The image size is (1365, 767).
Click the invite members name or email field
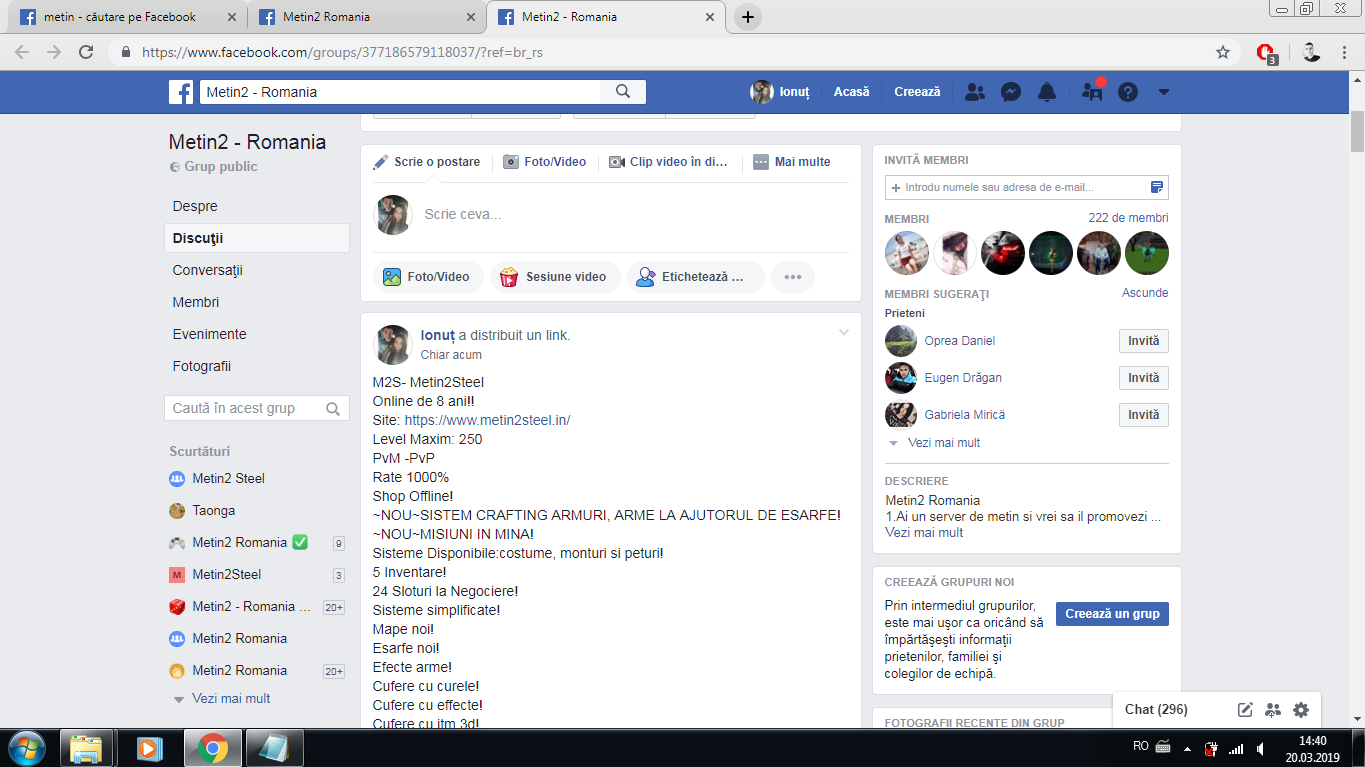(x=1026, y=187)
